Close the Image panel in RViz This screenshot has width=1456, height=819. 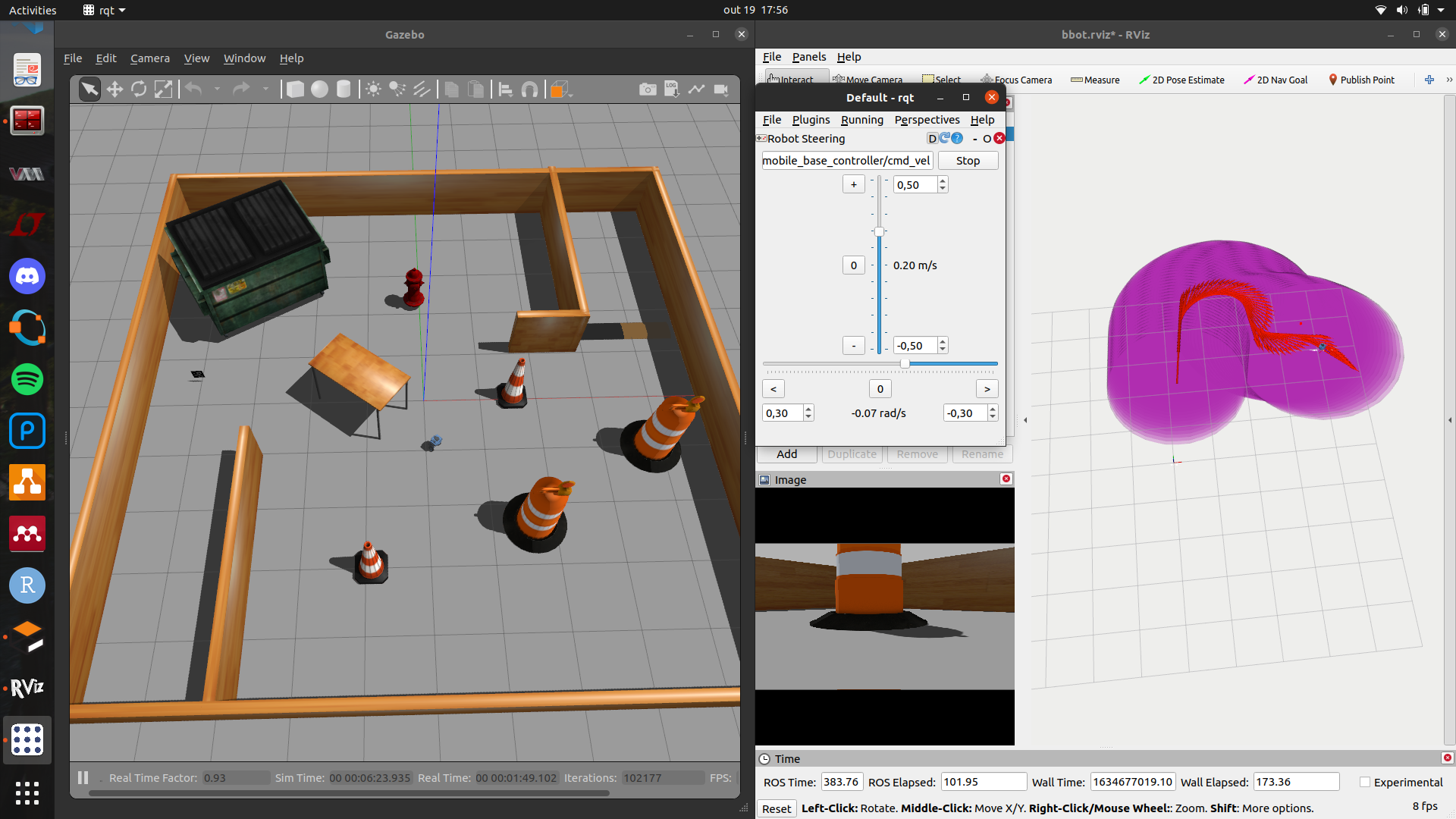point(1006,479)
